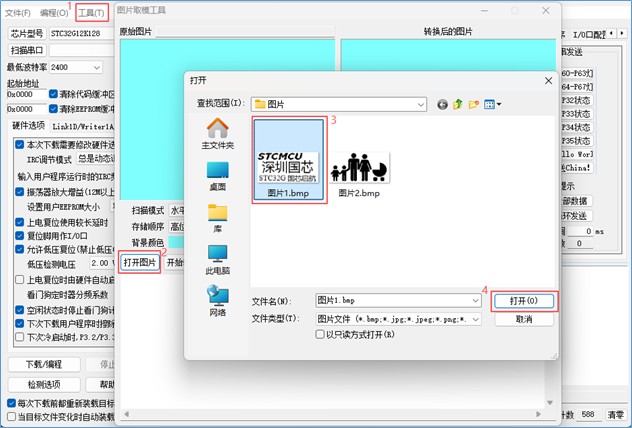The width and height of the screenshot is (632, 428).
Task: Go back using the Open dialog's back arrow
Action: (x=442, y=105)
